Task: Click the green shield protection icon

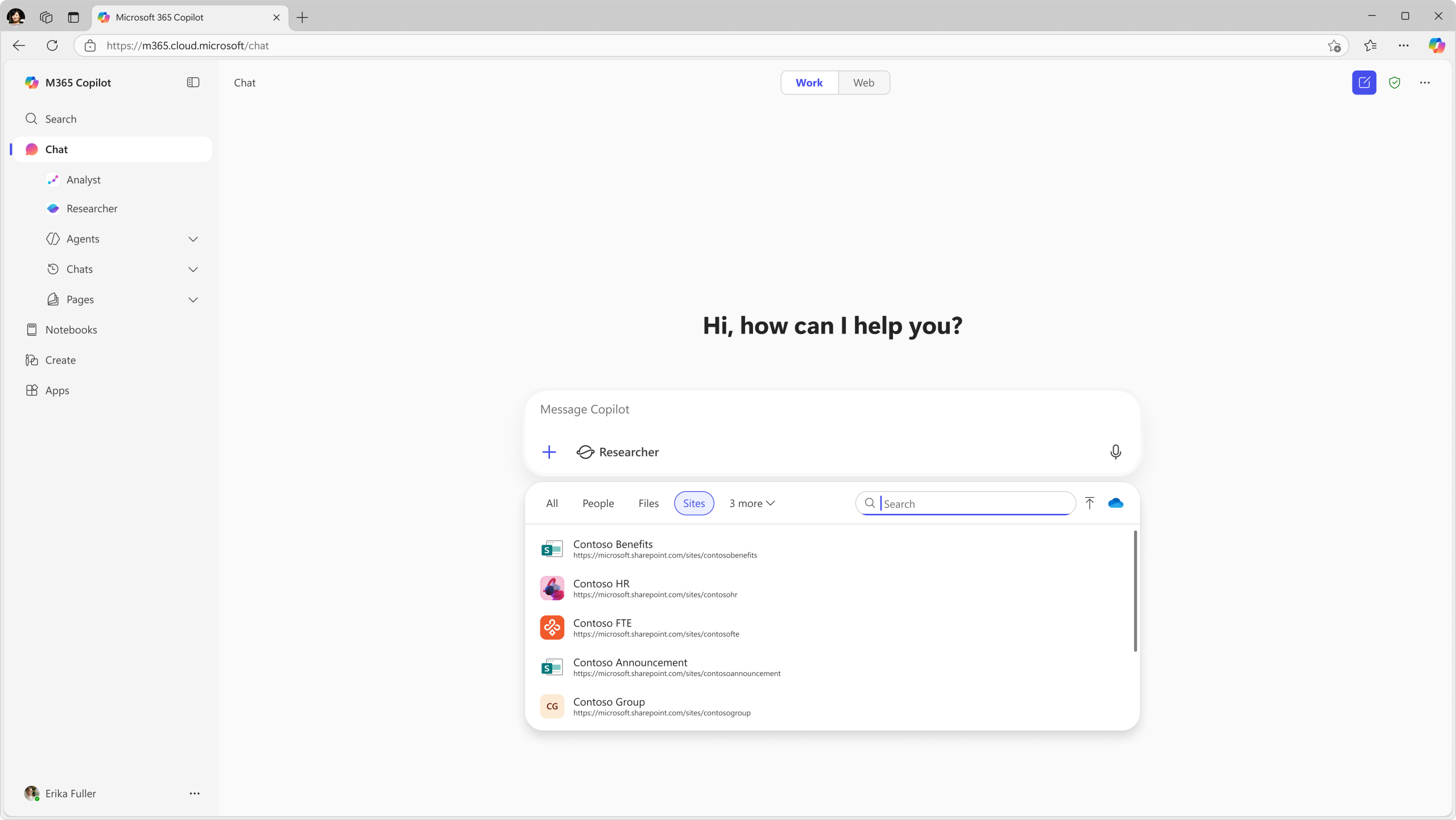Action: click(1394, 83)
